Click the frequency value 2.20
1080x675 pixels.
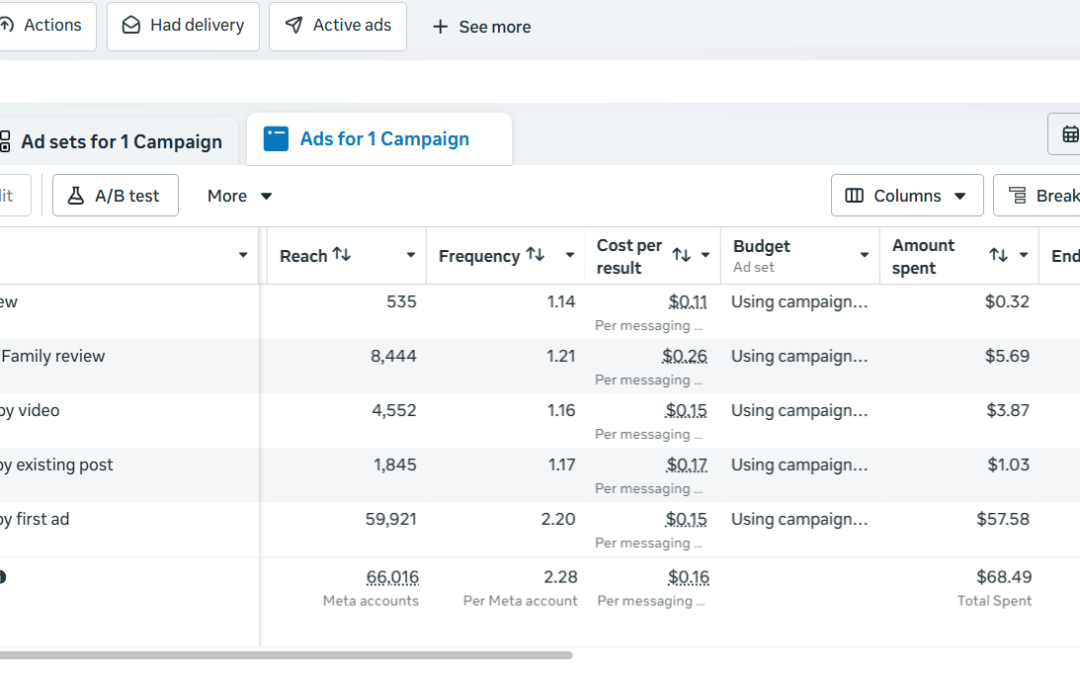tap(558, 519)
